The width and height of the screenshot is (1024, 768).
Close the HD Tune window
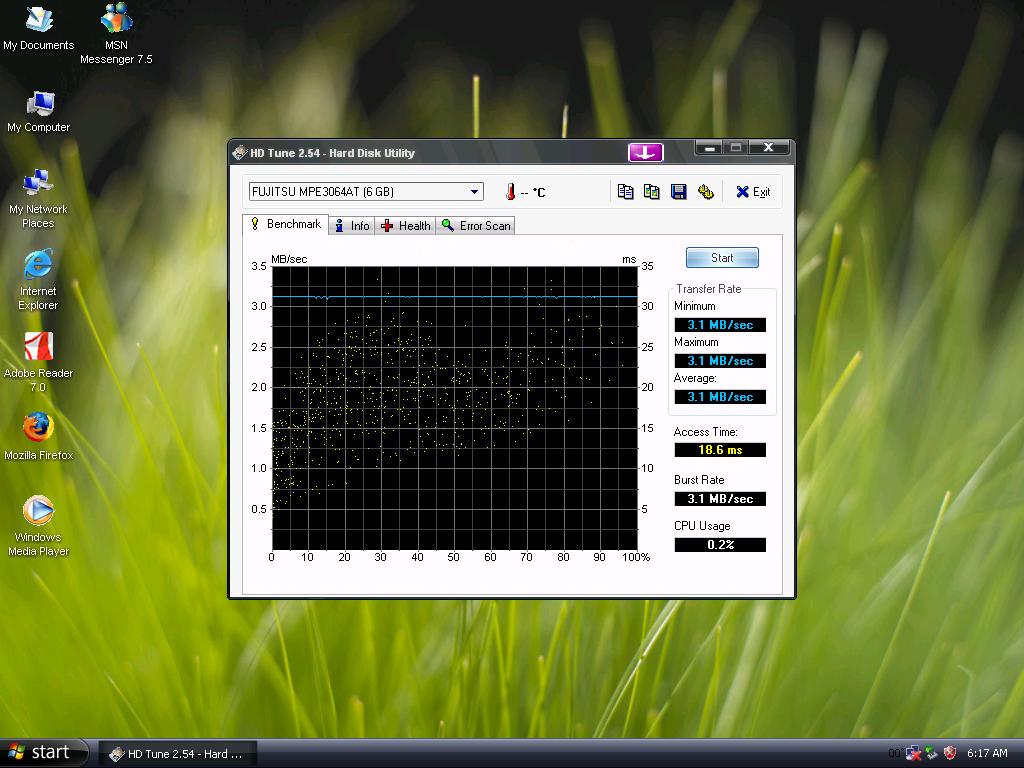[769, 148]
